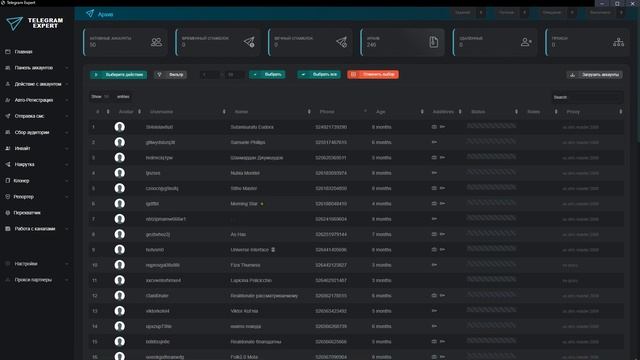This screenshot has height=360, width=640.
Task: Click the paper plane icon beside Архив title
Action: (90, 13)
